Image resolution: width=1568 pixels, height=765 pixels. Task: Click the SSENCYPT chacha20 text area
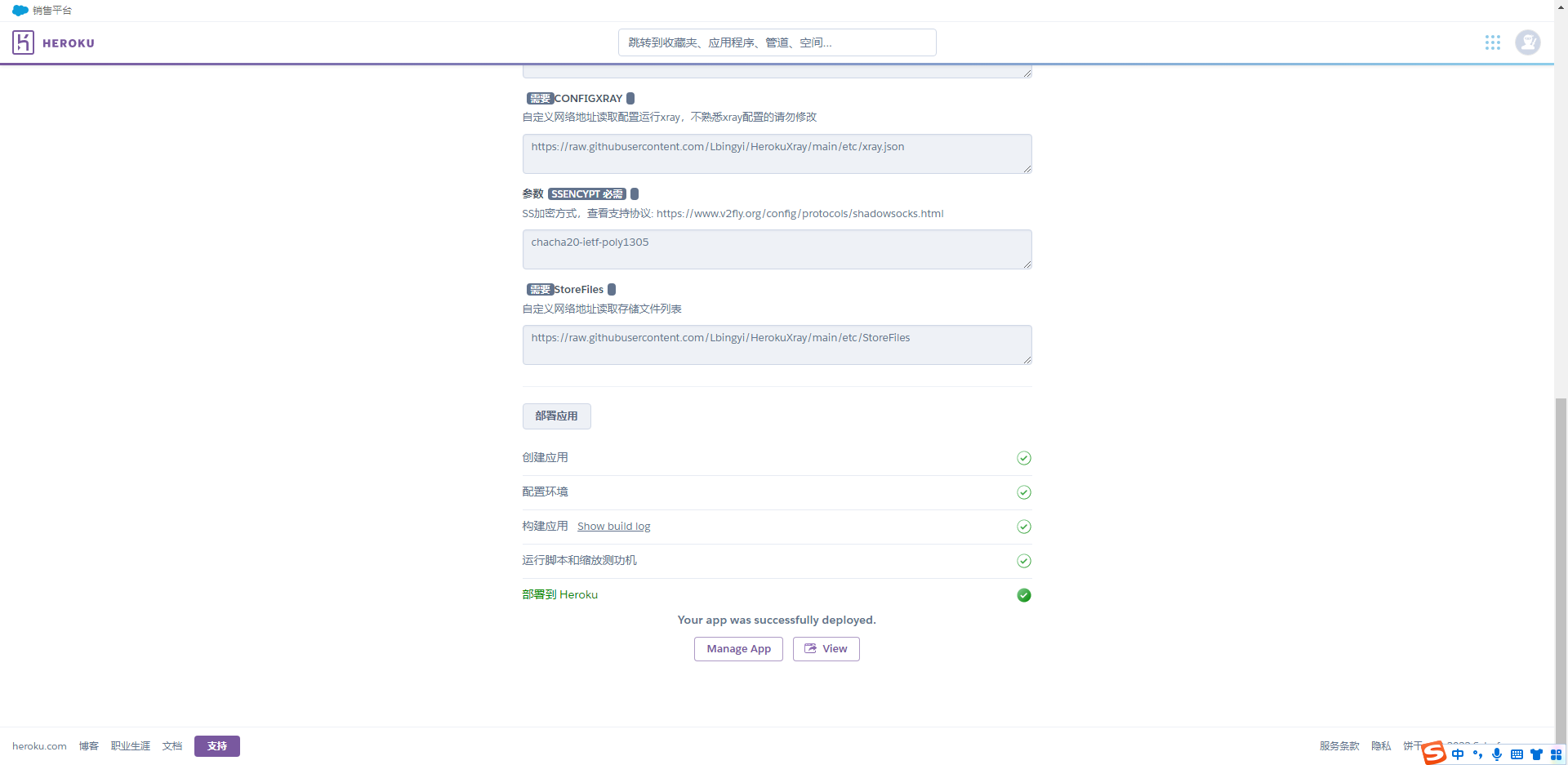pyautogui.click(x=777, y=249)
